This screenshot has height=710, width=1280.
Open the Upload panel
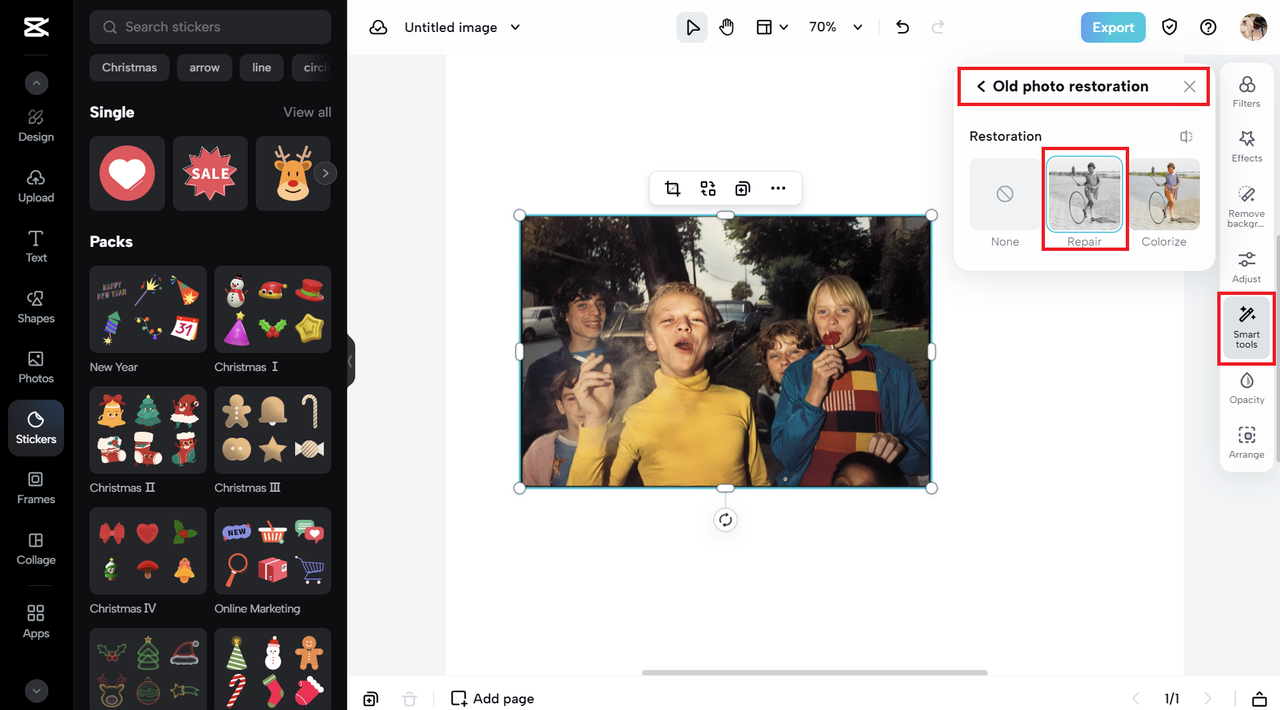point(36,186)
